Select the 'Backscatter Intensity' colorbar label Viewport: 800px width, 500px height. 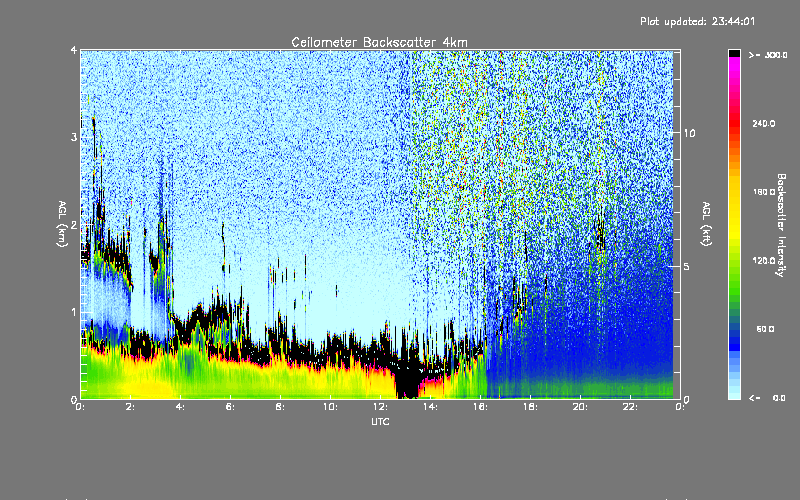(x=781, y=225)
